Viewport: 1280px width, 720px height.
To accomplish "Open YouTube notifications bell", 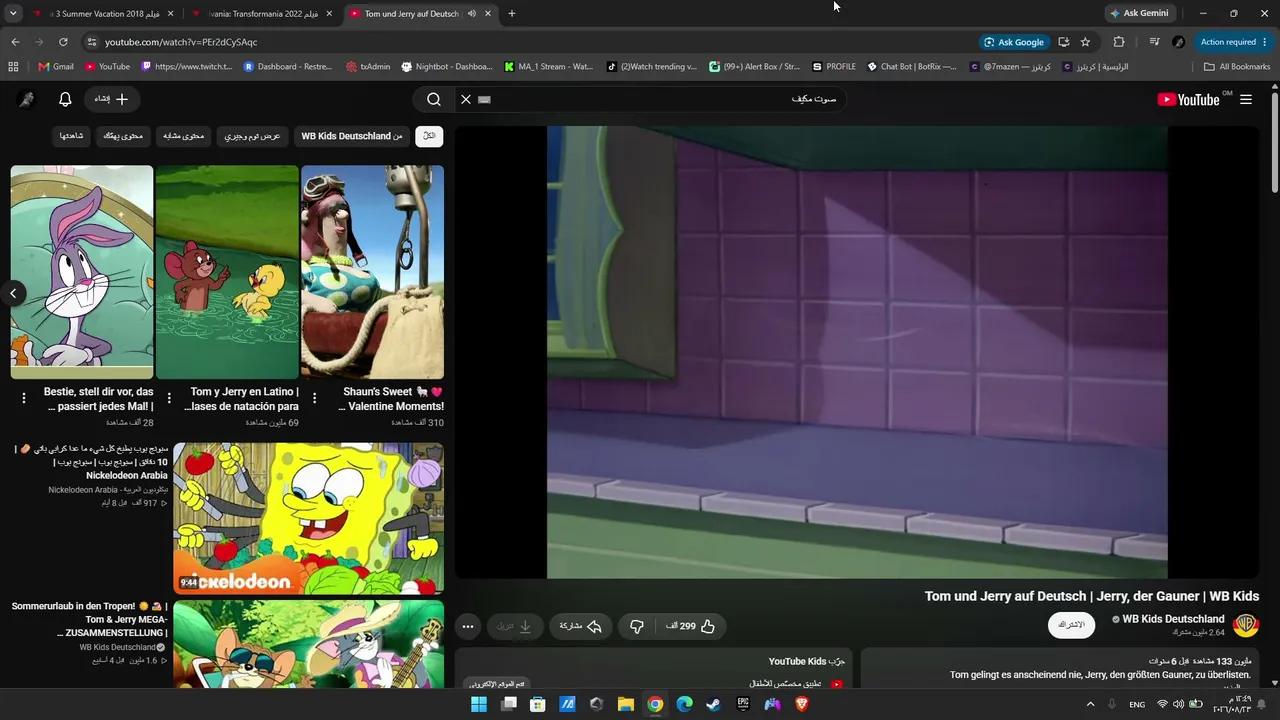I will pos(65,99).
